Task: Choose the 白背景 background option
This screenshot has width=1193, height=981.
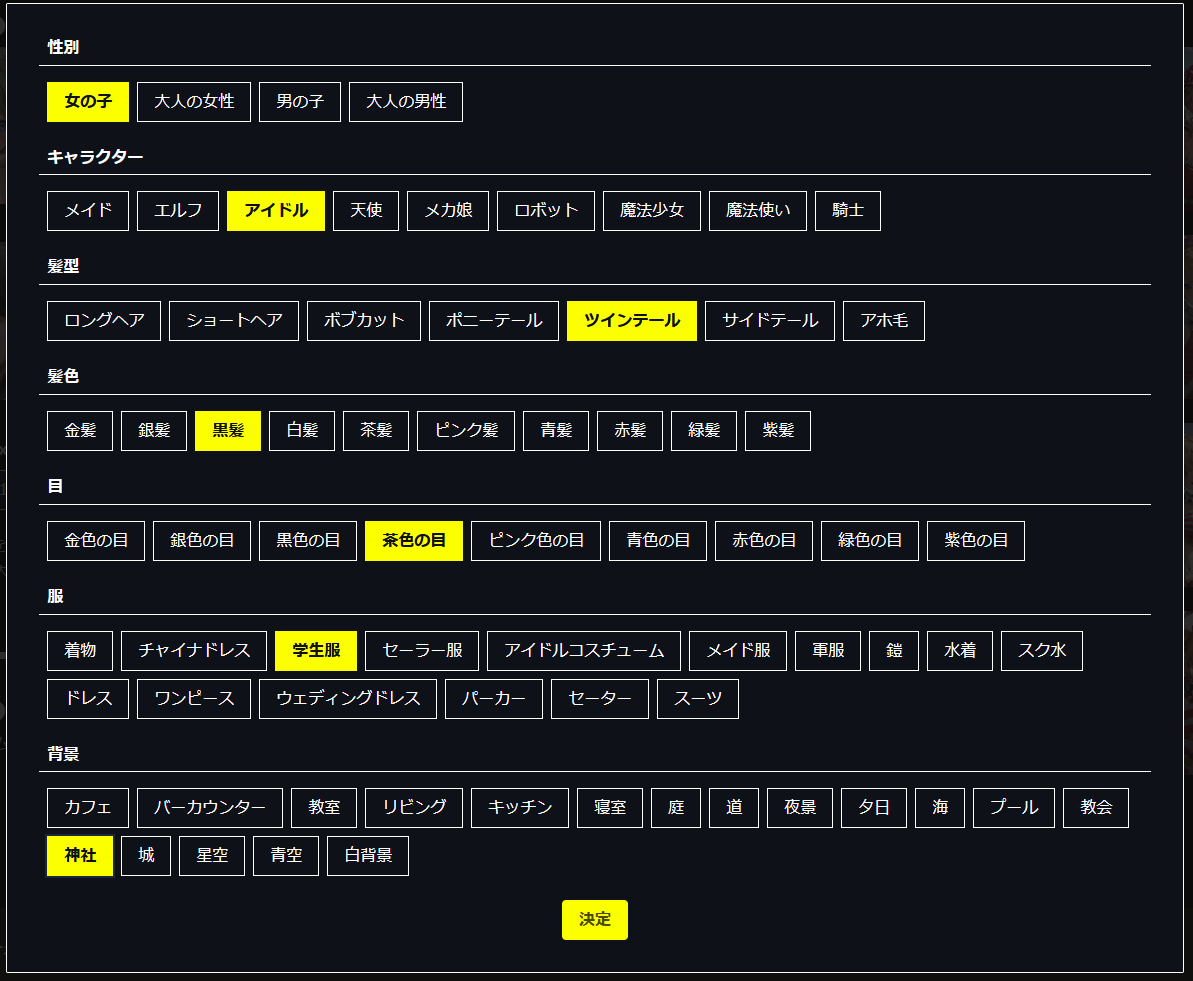Action: (368, 856)
